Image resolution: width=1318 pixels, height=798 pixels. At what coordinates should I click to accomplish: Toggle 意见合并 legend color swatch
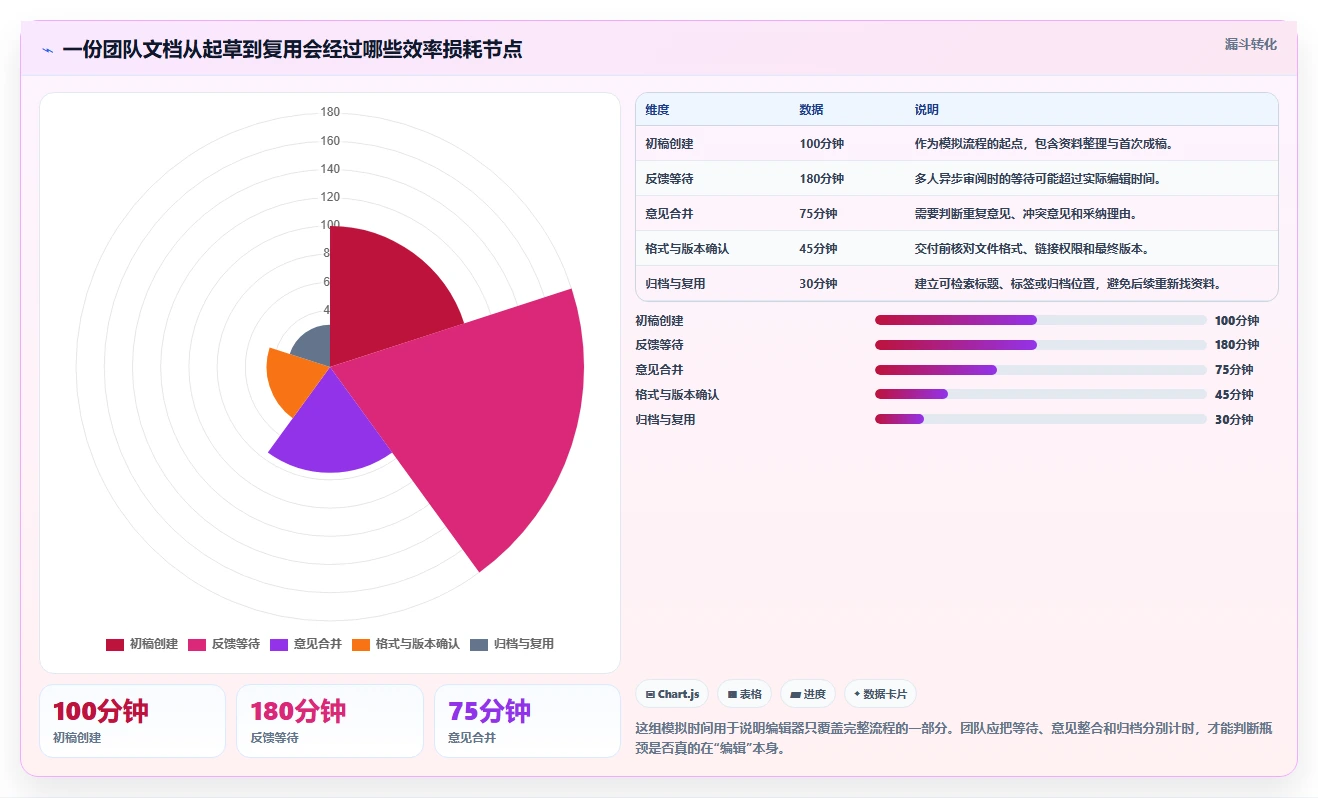(279, 644)
